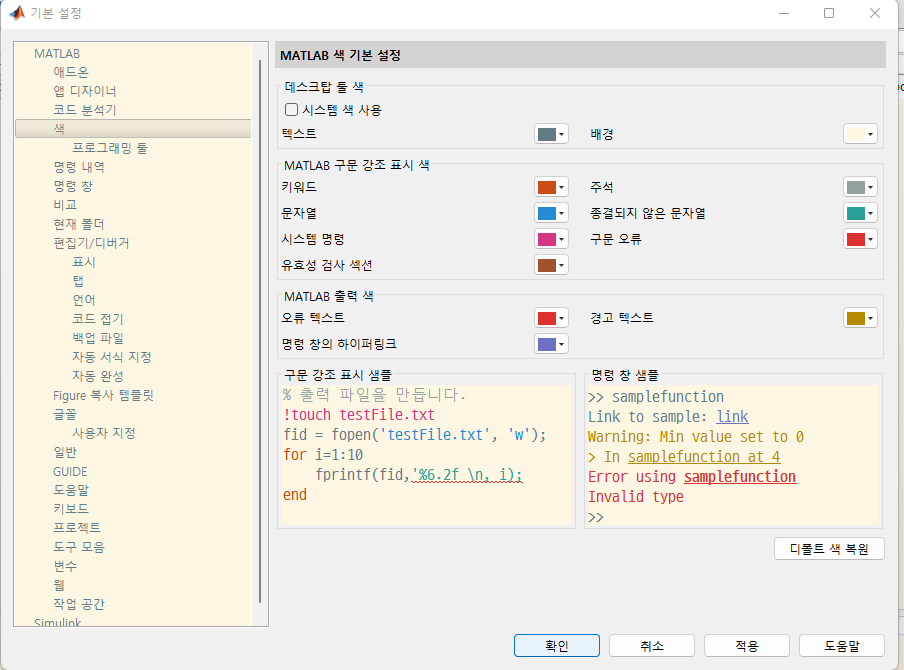Maximize the 기본 설정 window
This screenshot has height=670, width=904.
click(x=829, y=13)
